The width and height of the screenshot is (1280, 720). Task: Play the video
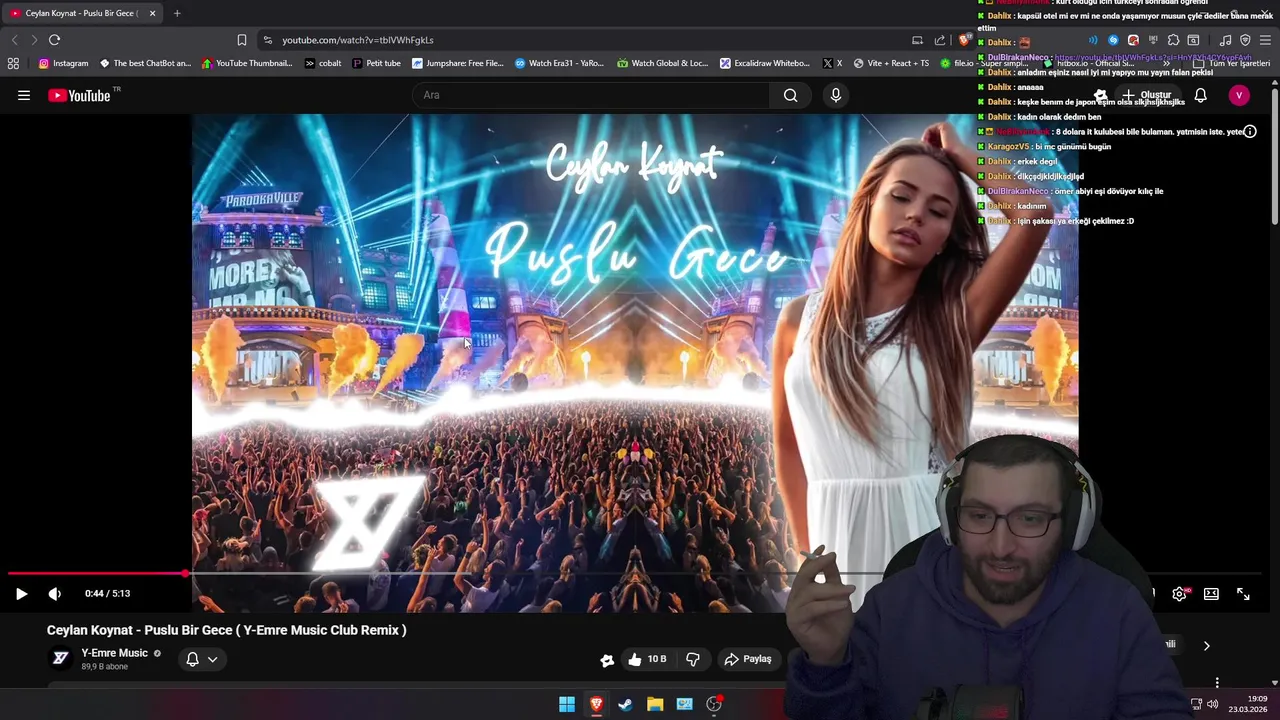coord(21,593)
